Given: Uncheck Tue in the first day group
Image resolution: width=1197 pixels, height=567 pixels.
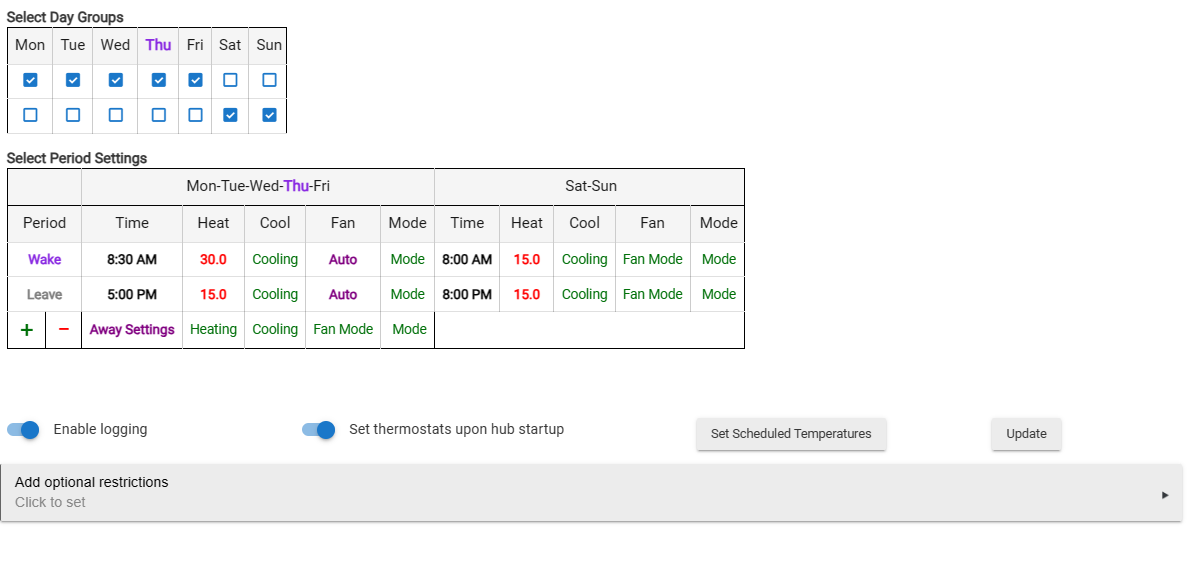Looking at the screenshot, I should pyautogui.click(x=73, y=80).
